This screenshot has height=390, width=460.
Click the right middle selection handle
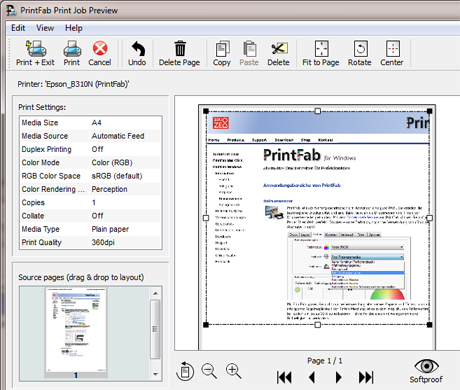(x=430, y=218)
